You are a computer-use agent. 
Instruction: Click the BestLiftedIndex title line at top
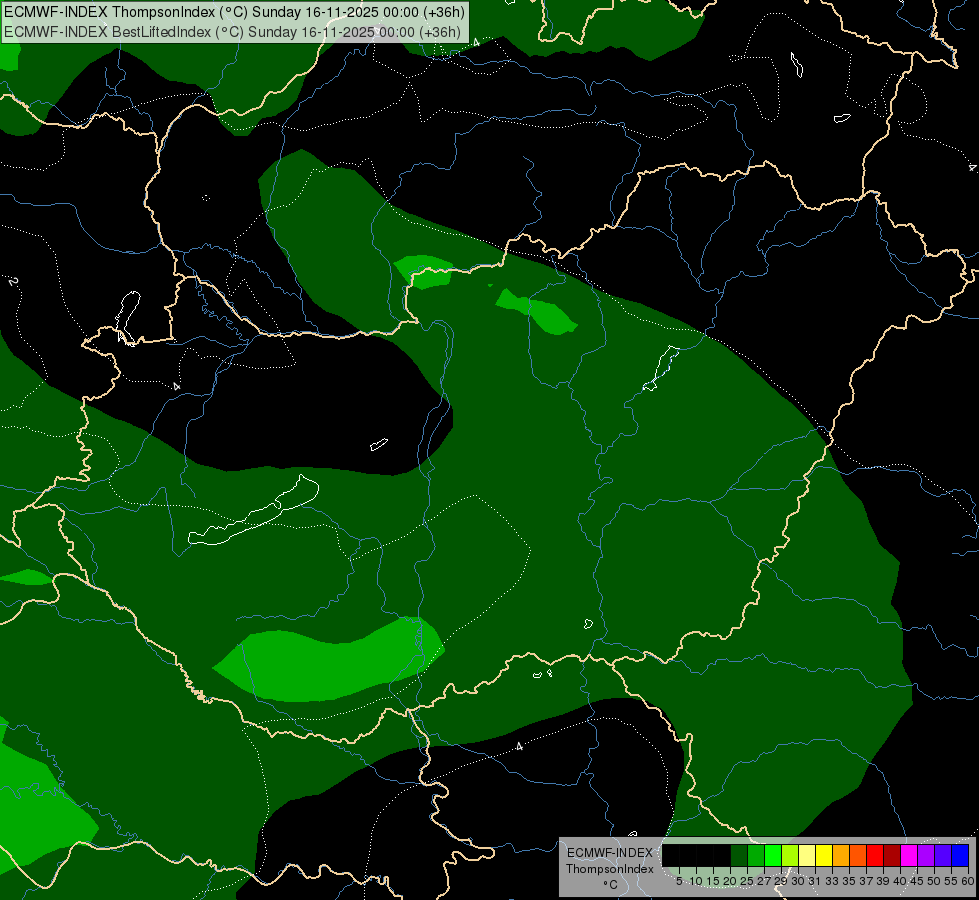[232, 32]
